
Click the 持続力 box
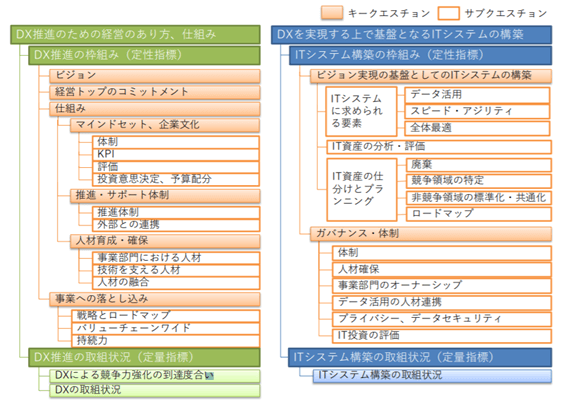click(x=165, y=340)
